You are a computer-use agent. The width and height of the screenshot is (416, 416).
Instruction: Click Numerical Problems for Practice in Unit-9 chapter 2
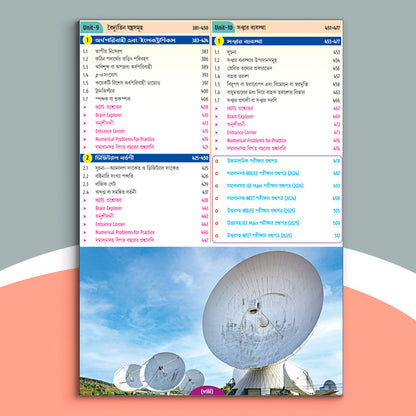click(125, 232)
